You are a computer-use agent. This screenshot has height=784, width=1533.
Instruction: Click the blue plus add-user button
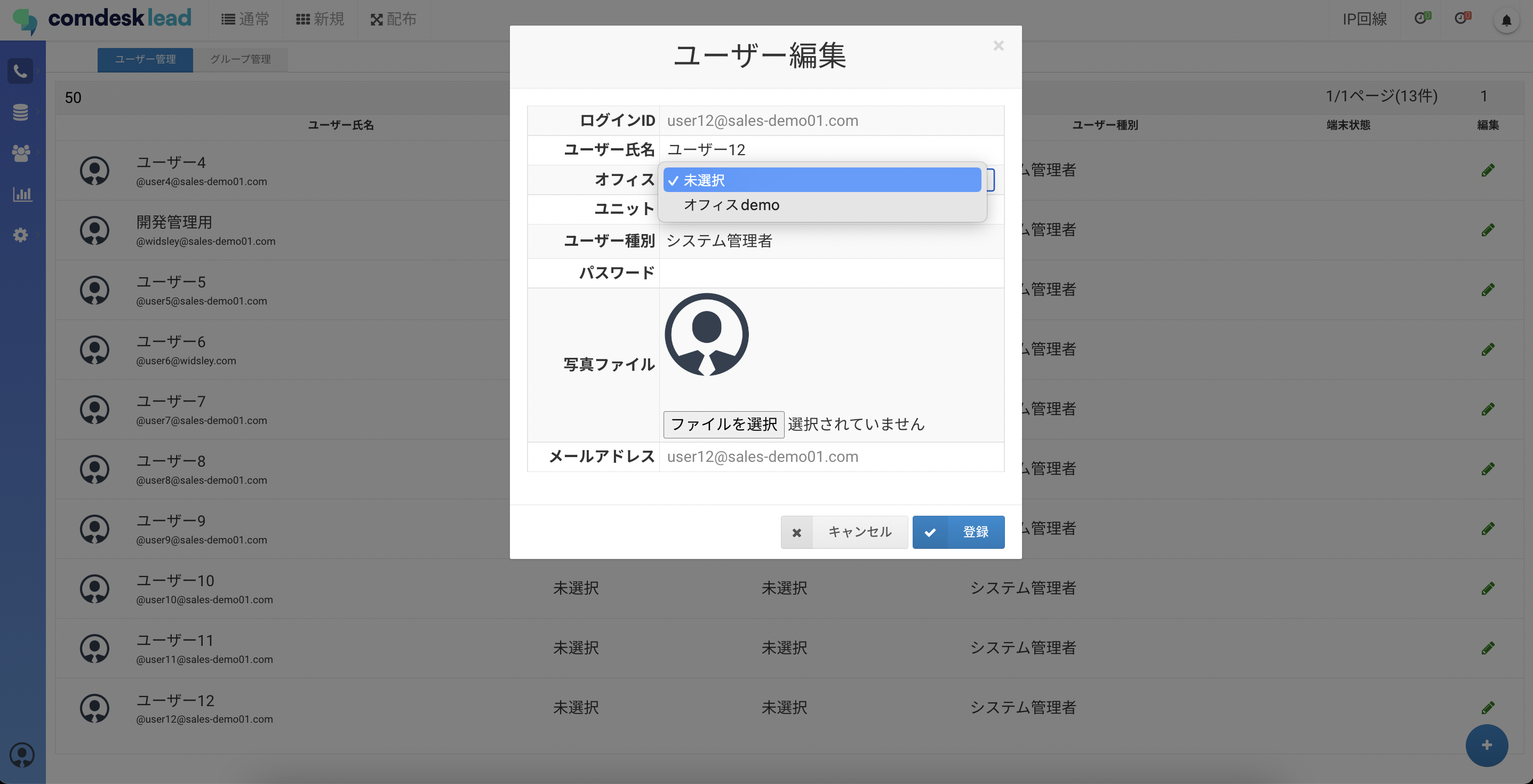click(x=1486, y=745)
